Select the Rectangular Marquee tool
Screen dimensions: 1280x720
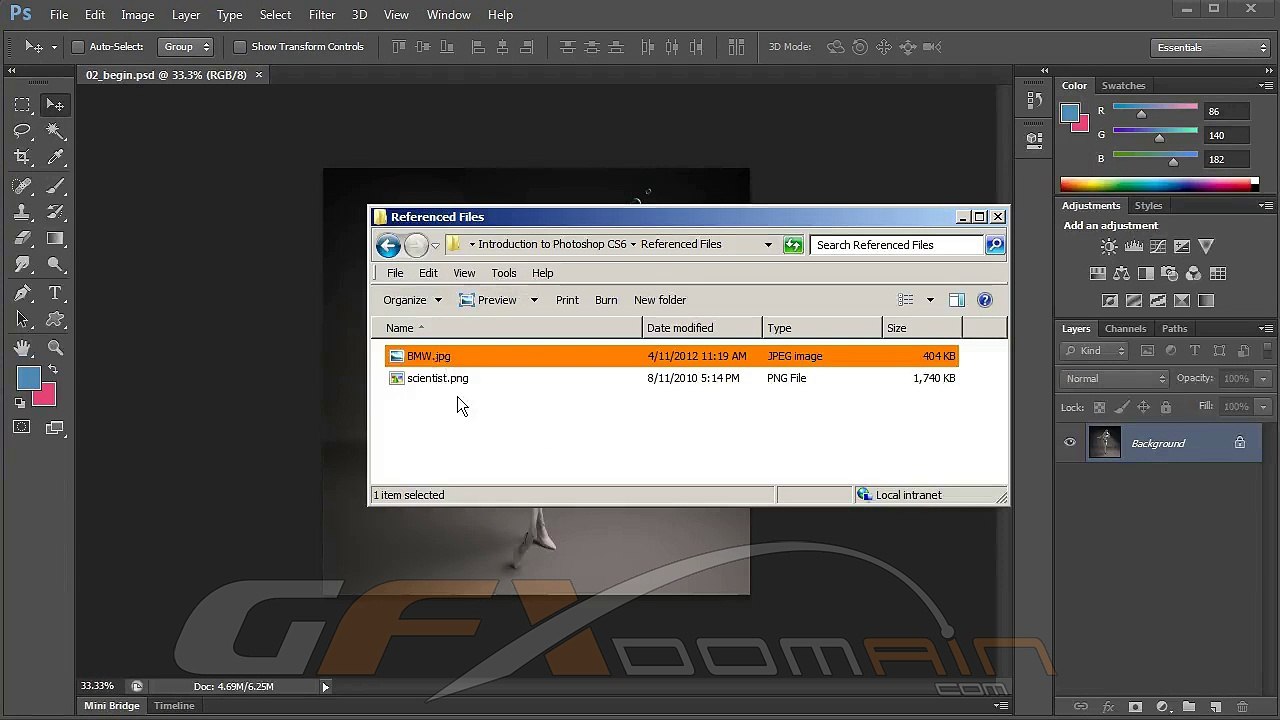click(22, 105)
